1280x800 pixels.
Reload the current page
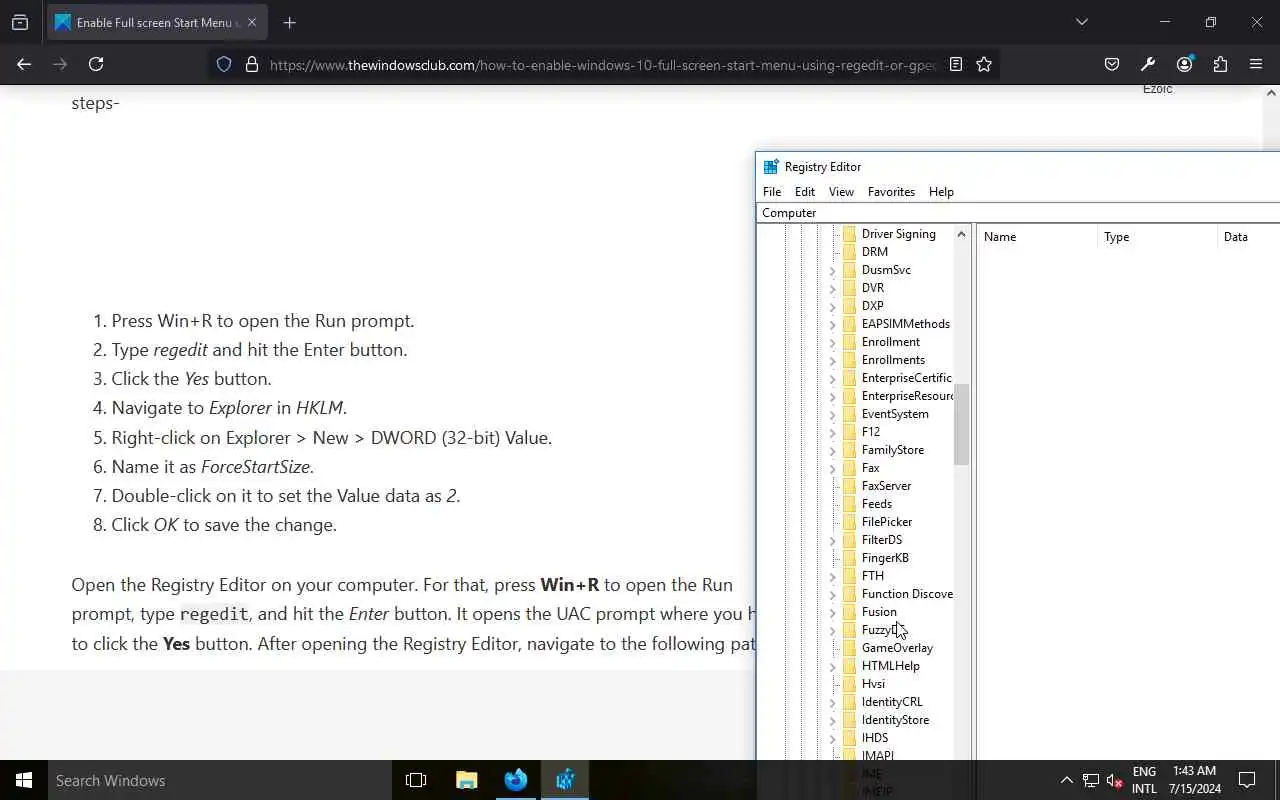tap(96, 64)
